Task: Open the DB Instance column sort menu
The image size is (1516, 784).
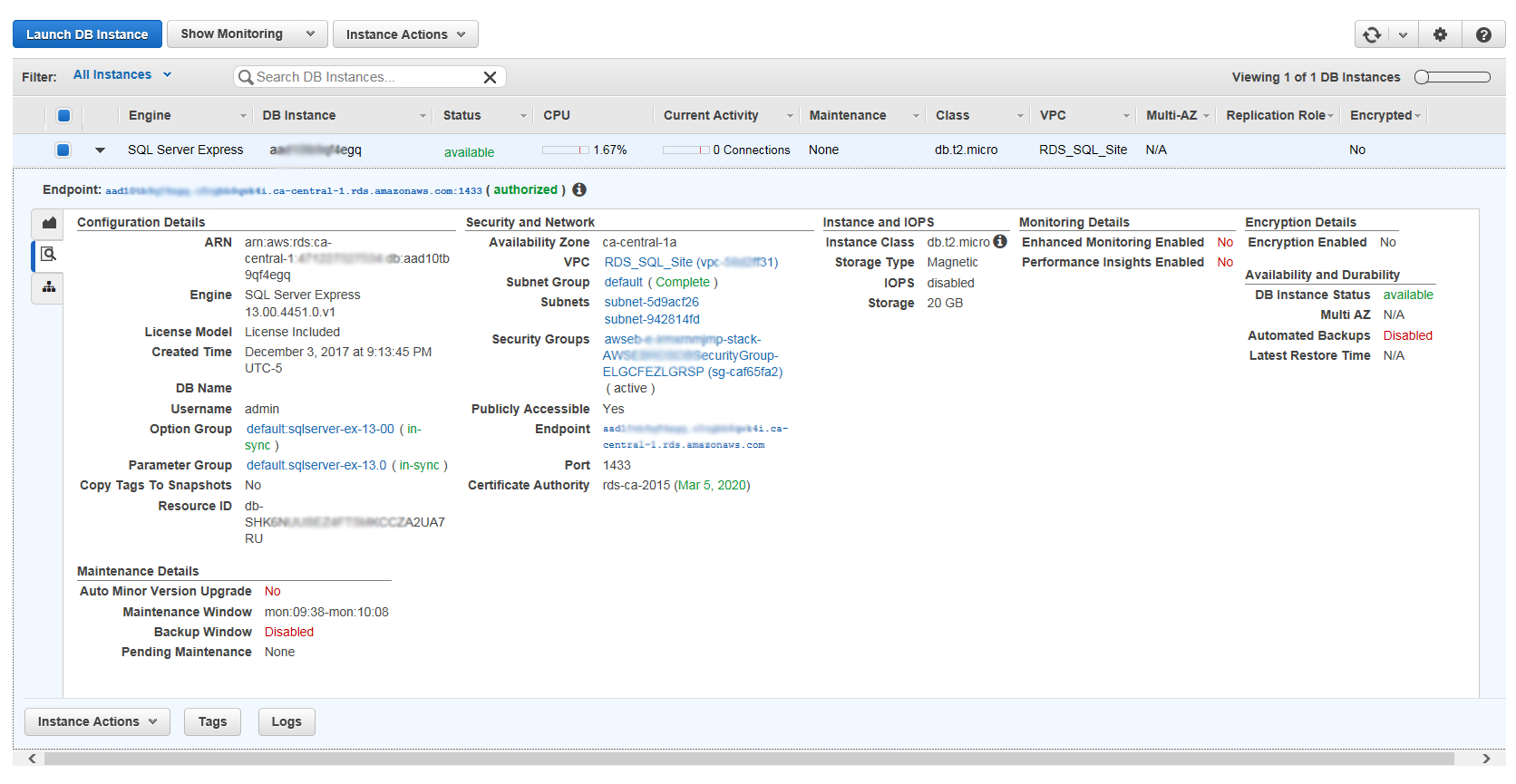Action: point(423,116)
